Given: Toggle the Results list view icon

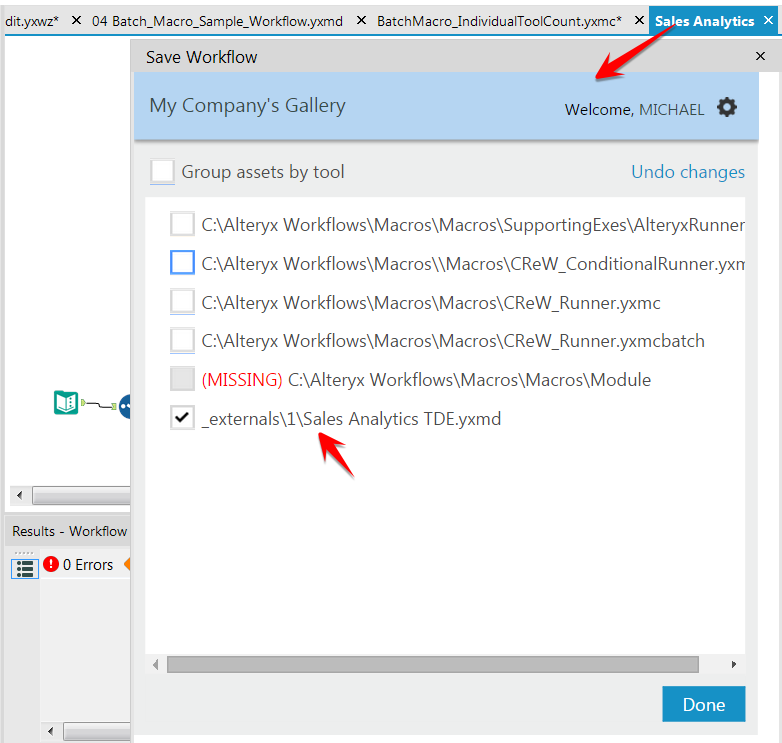Looking at the screenshot, I should [x=25, y=568].
